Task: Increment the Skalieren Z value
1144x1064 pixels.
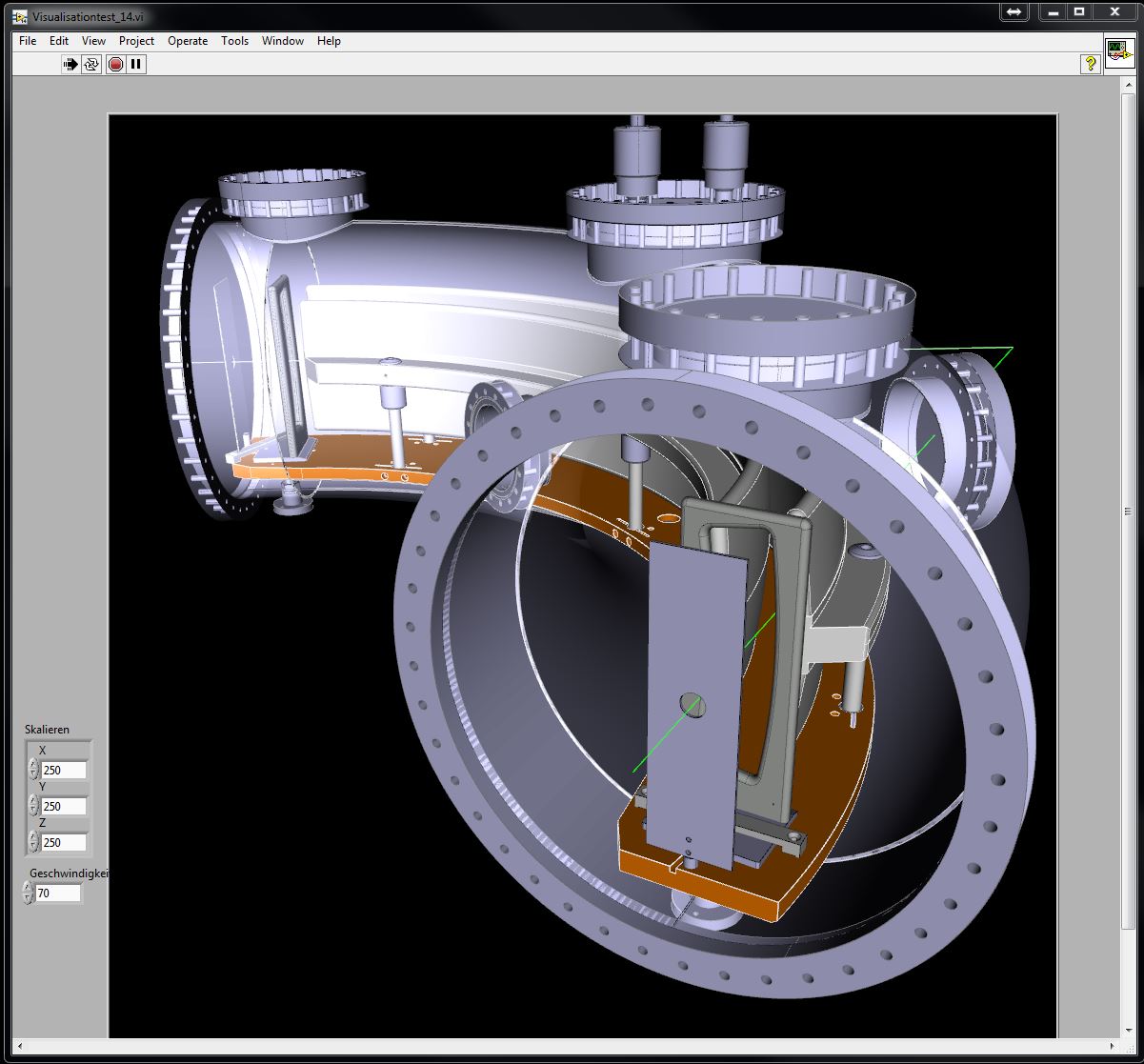Action: click(x=33, y=837)
